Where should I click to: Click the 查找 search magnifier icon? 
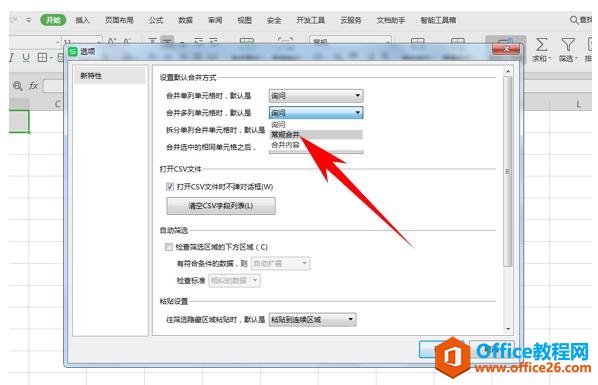click(x=574, y=19)
